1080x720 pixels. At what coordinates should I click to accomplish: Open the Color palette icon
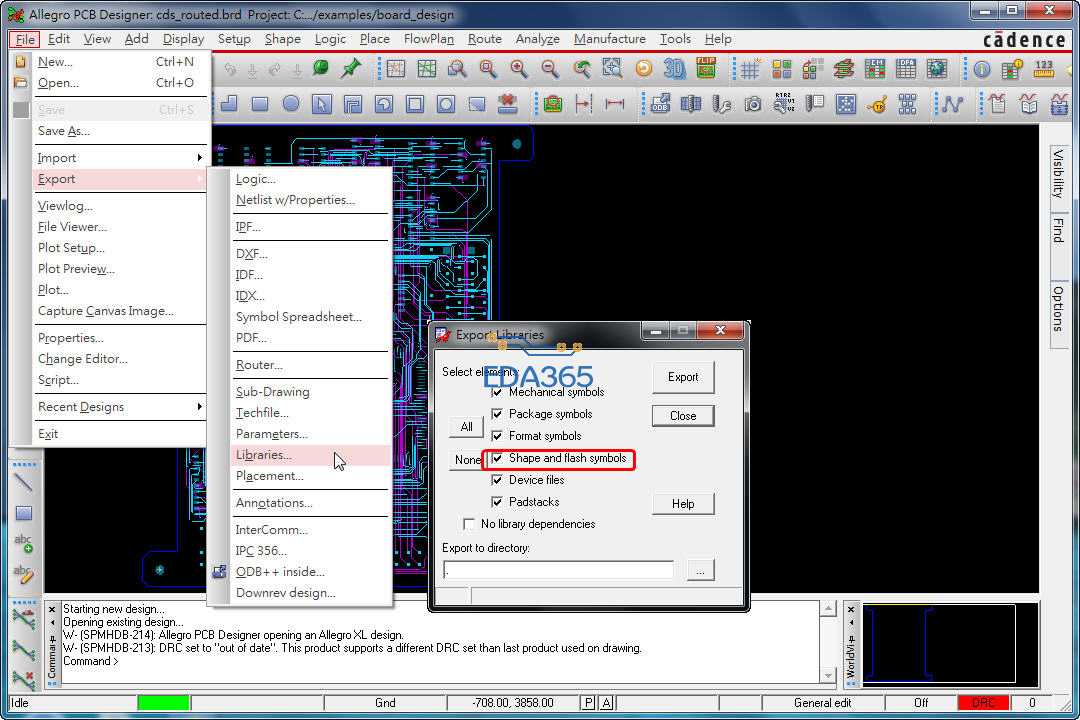point(781,68)
